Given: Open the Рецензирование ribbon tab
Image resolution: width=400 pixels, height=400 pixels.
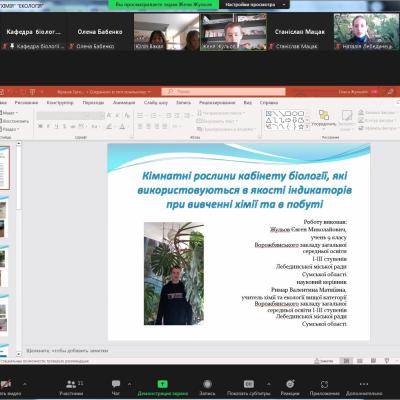Looking at the screenshot, I should click(217, 103).
